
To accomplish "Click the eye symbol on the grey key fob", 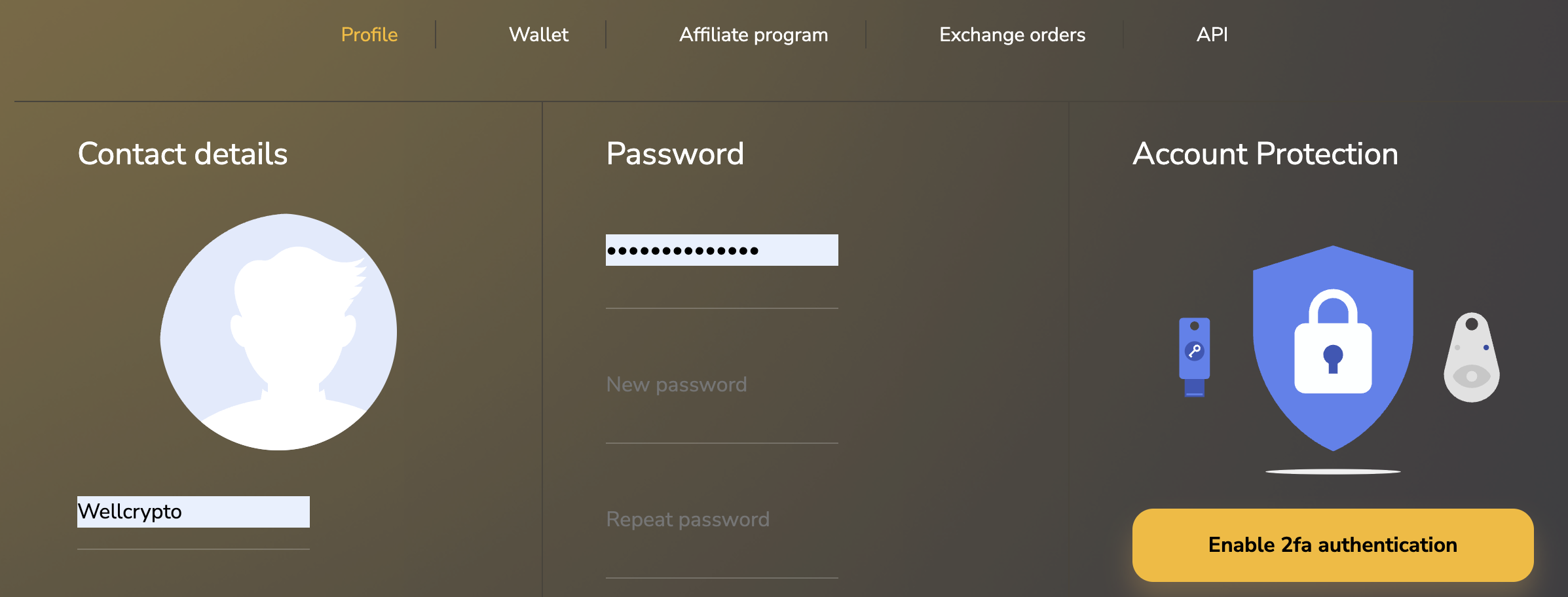I will [1472, 376].
